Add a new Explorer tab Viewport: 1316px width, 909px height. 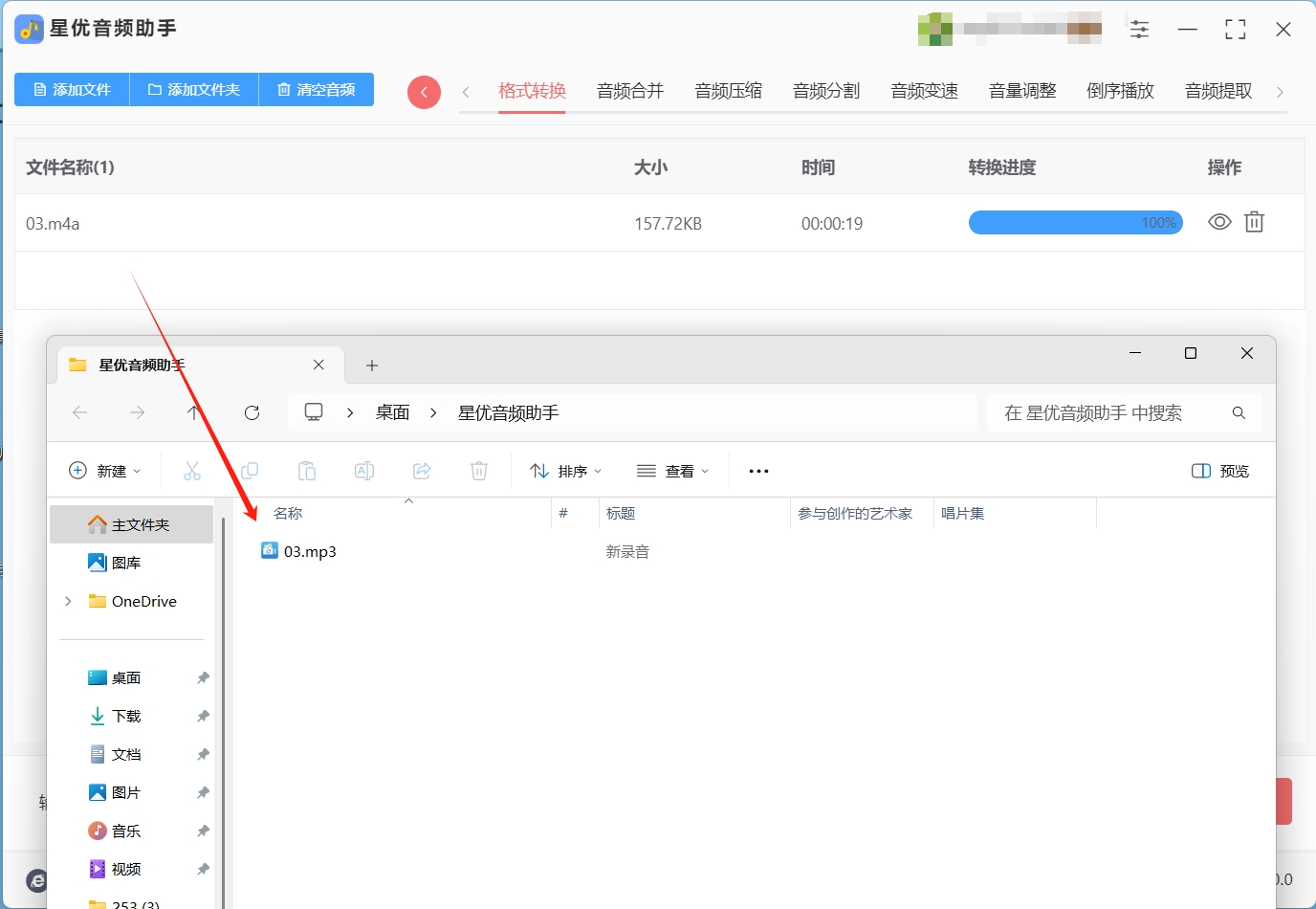pyautogui.click(x=372, y=365)
